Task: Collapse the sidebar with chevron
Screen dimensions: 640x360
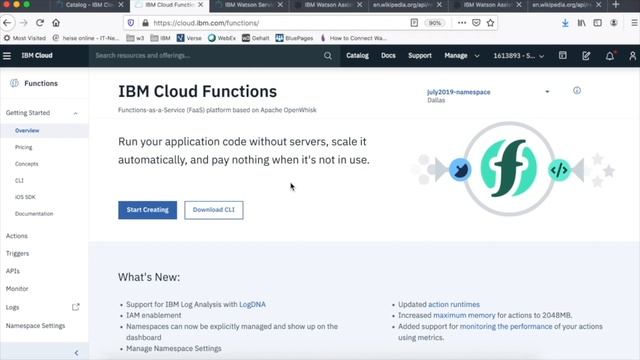Action: click(x=76, y=353)
